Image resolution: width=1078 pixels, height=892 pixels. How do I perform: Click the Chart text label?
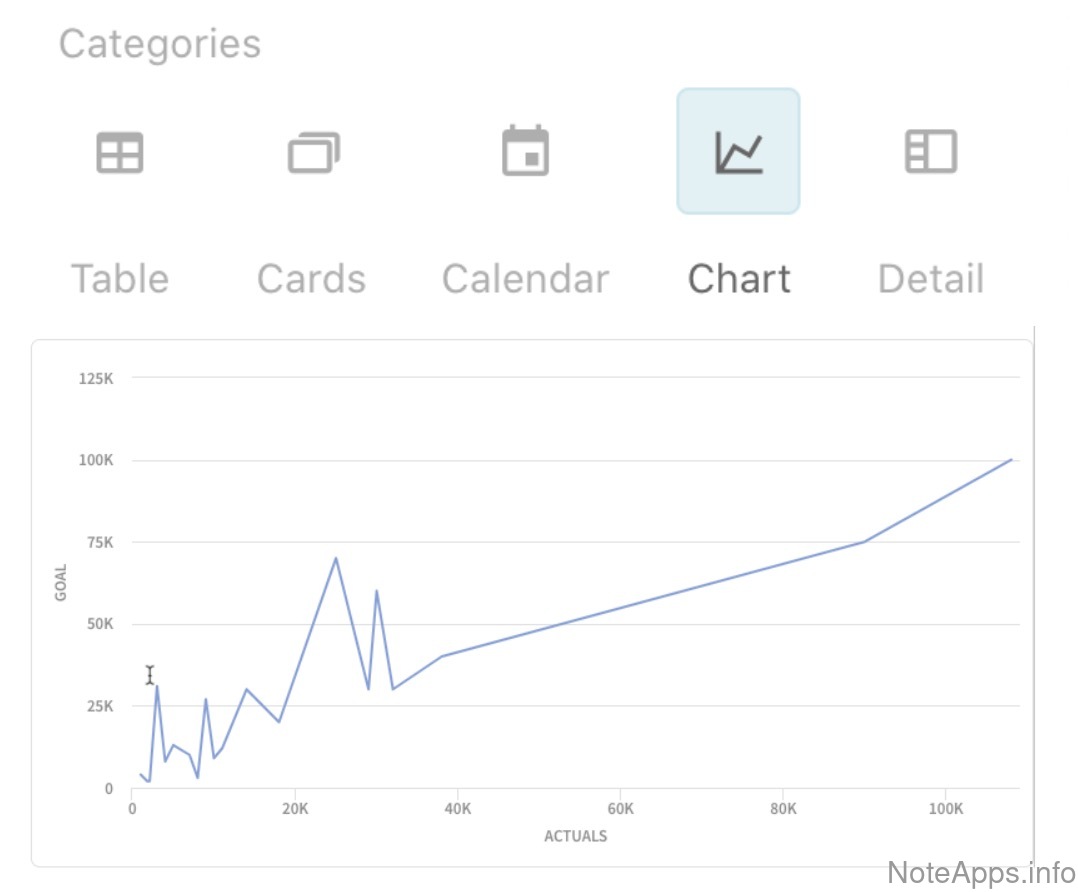point(739,278)
